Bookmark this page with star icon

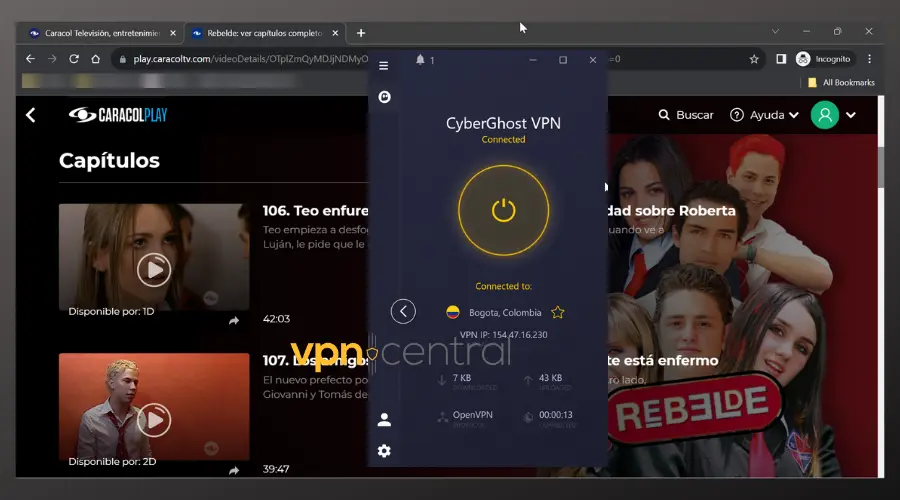point(754,59)
